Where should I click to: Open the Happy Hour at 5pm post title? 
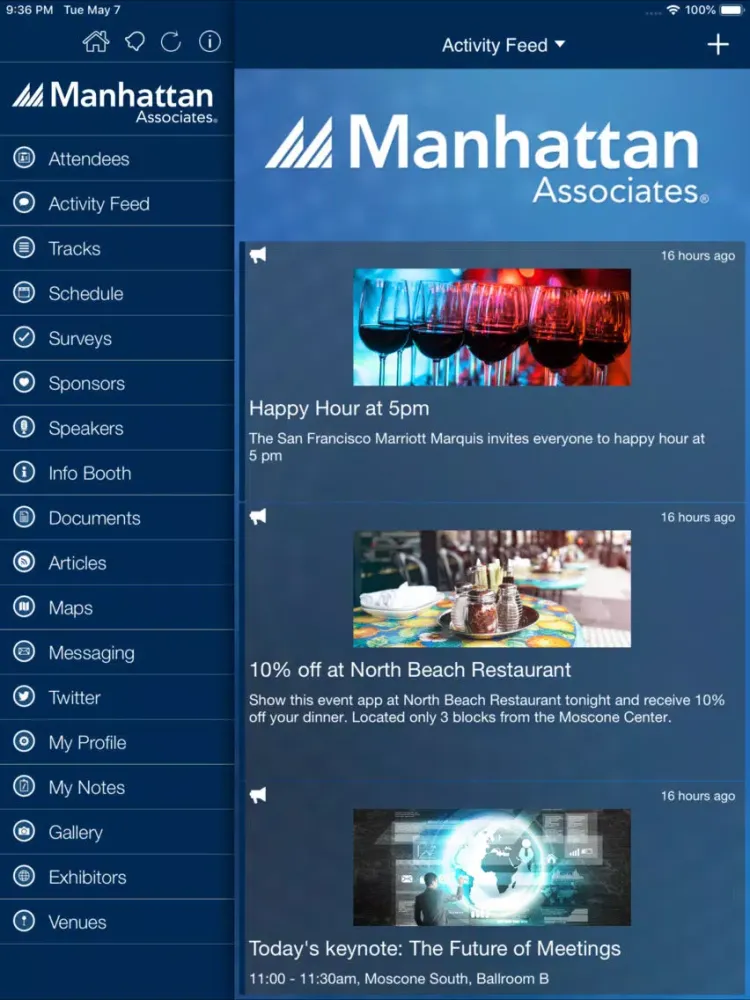coord(339,408)
